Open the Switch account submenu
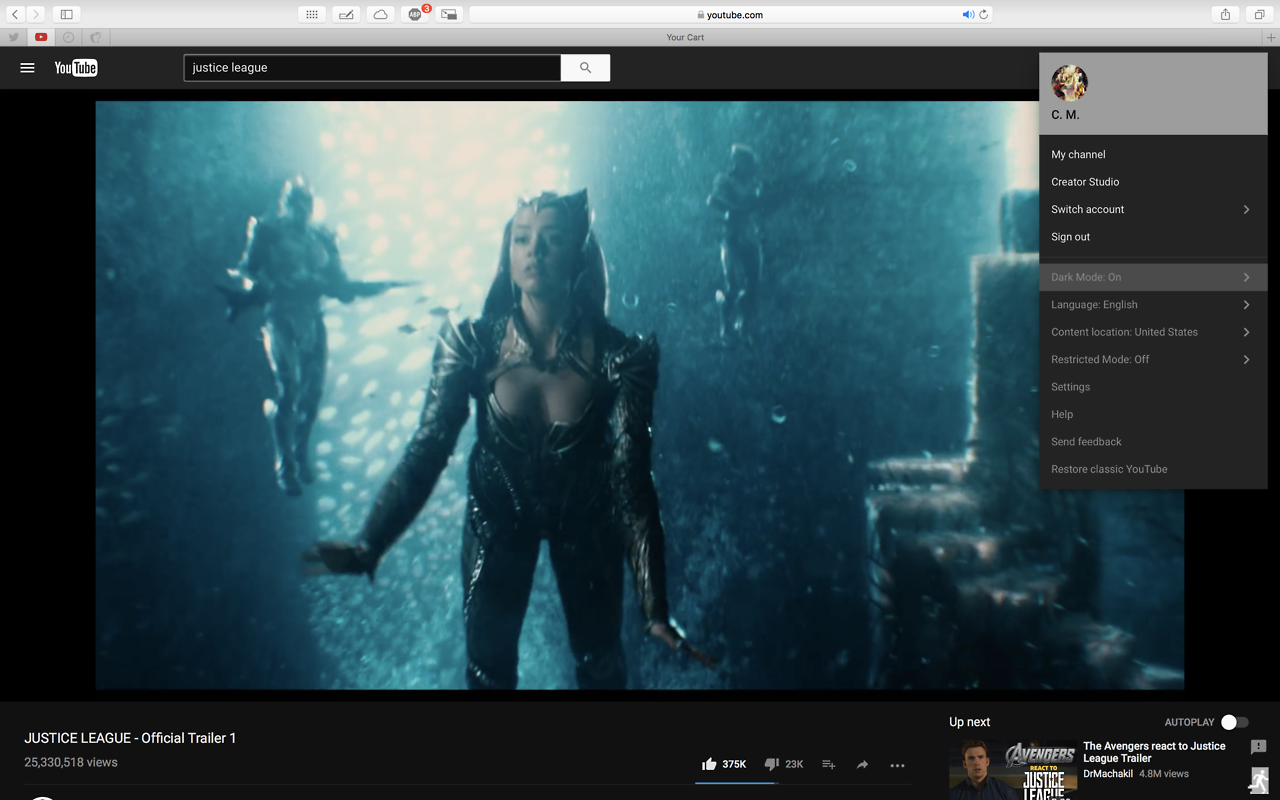The image size is (1280, 800). pos(1153,209)
